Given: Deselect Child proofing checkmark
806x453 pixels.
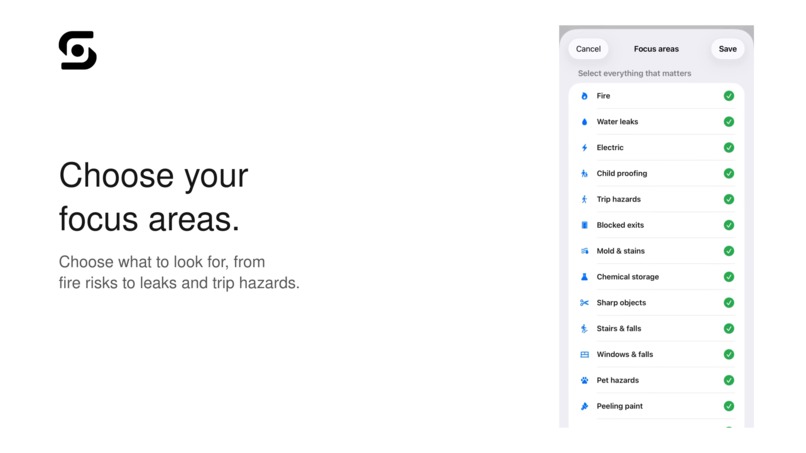Looking at the screenshot, I should click(x=728, y=173).
